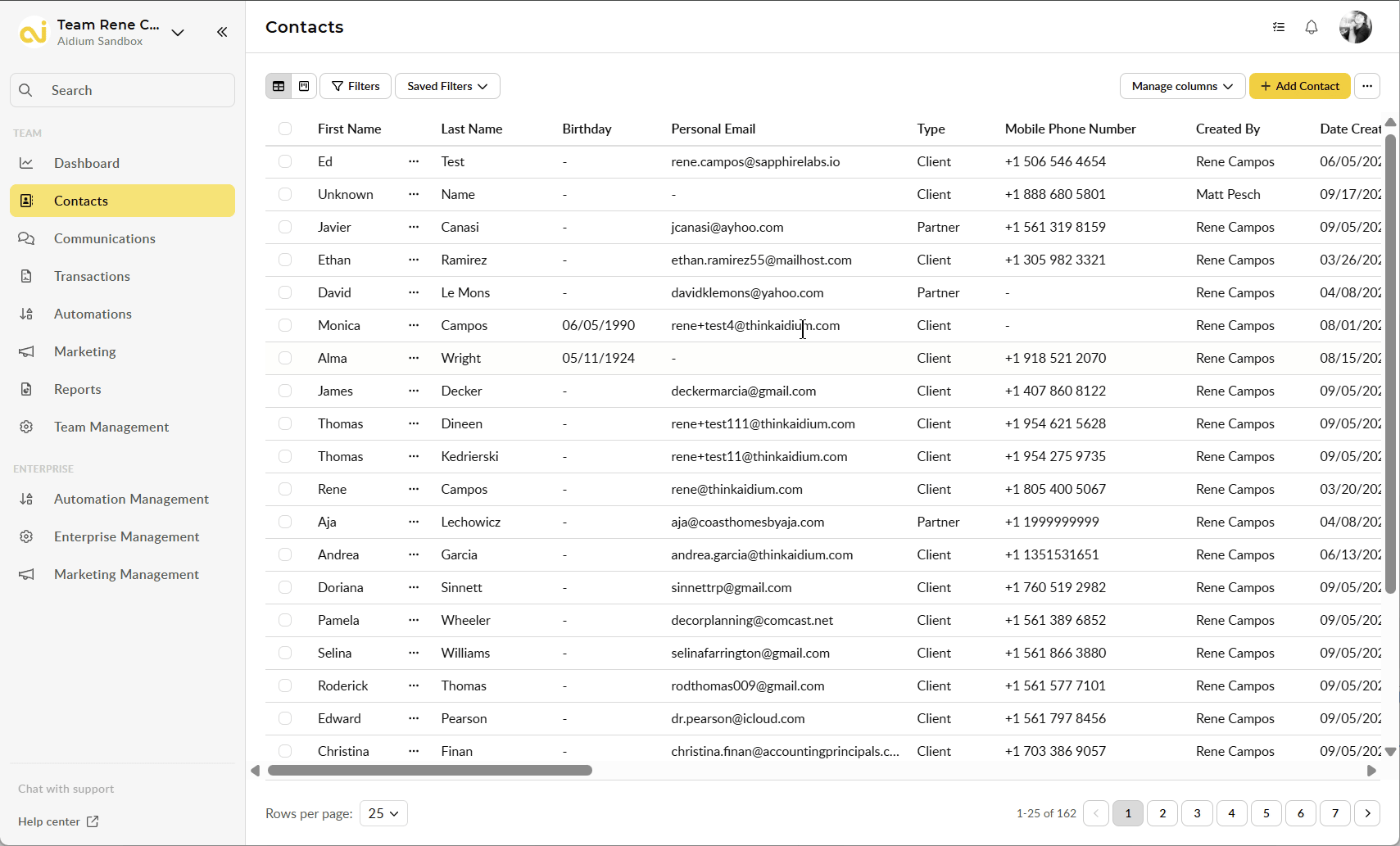Check the box for Ed Test row
This screenshot has width=1400, height=846.
click(x=285, y=161)
